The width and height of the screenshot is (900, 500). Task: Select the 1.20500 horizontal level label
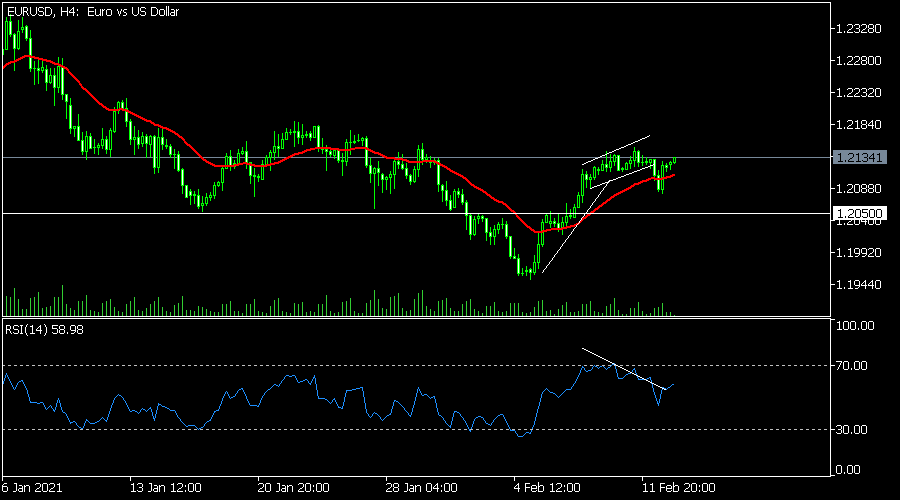click(x=859, y=214)
